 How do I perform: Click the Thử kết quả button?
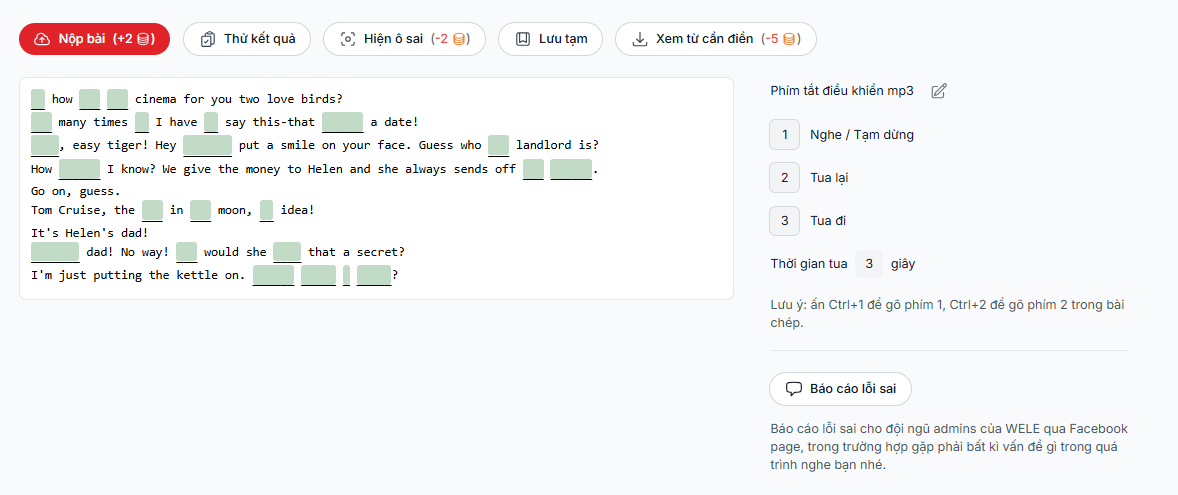[x=247, y=39]
